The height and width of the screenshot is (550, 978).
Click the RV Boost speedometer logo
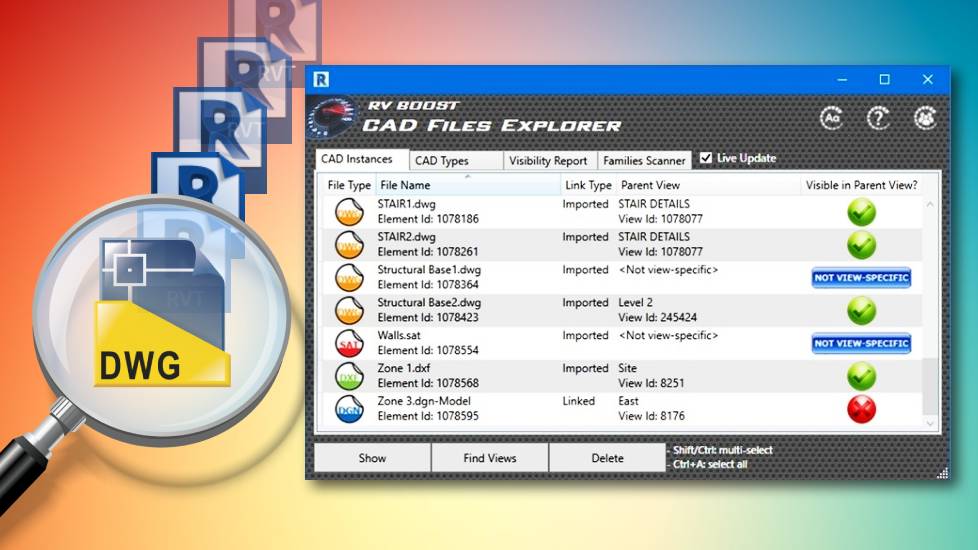[331, 117]
